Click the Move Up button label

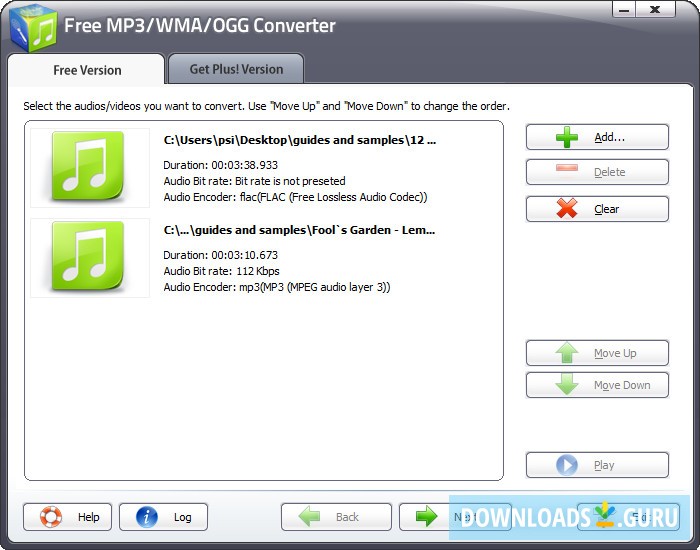click(615, 353)
